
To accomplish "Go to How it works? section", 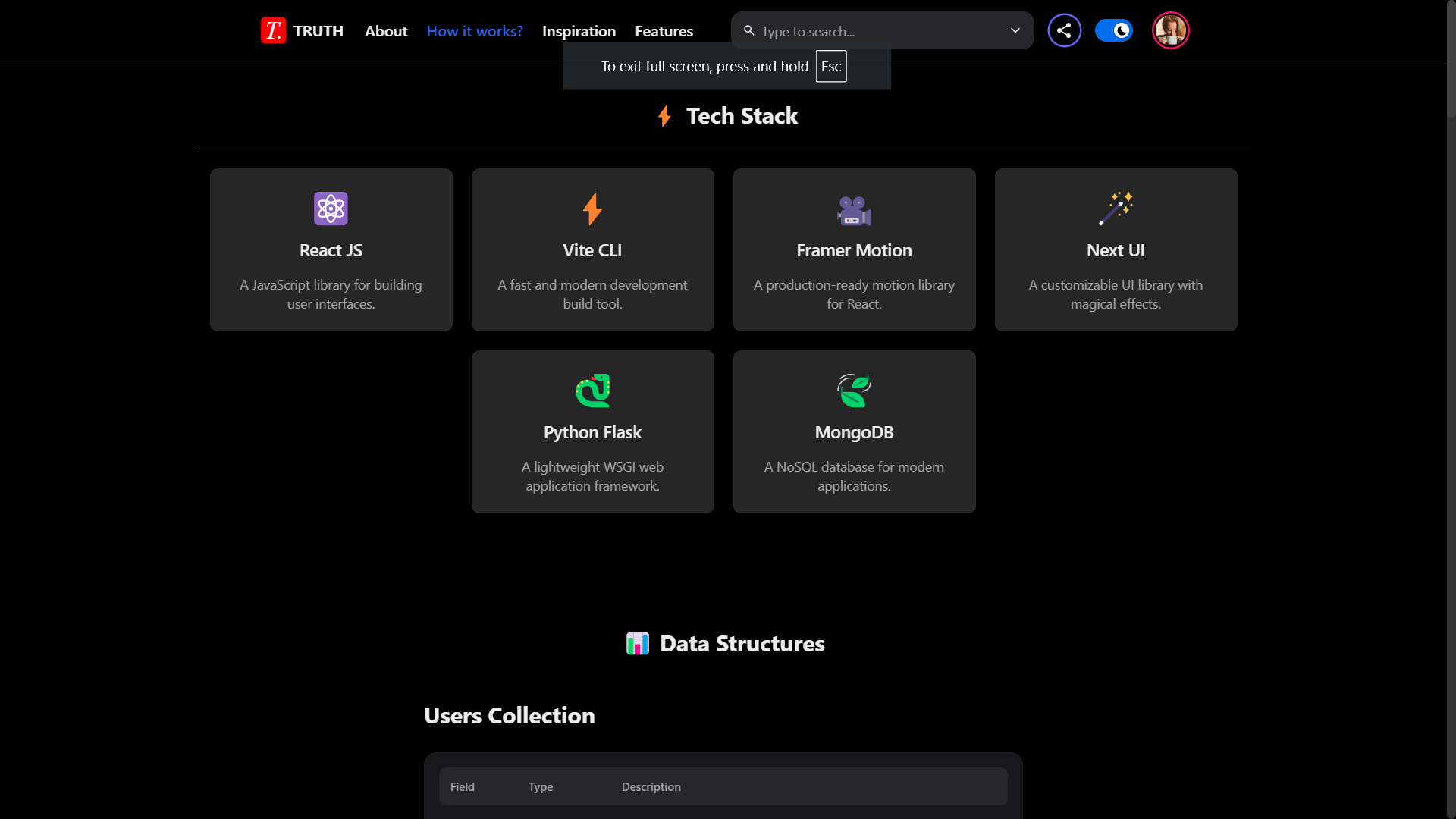I will pos(475,31).
